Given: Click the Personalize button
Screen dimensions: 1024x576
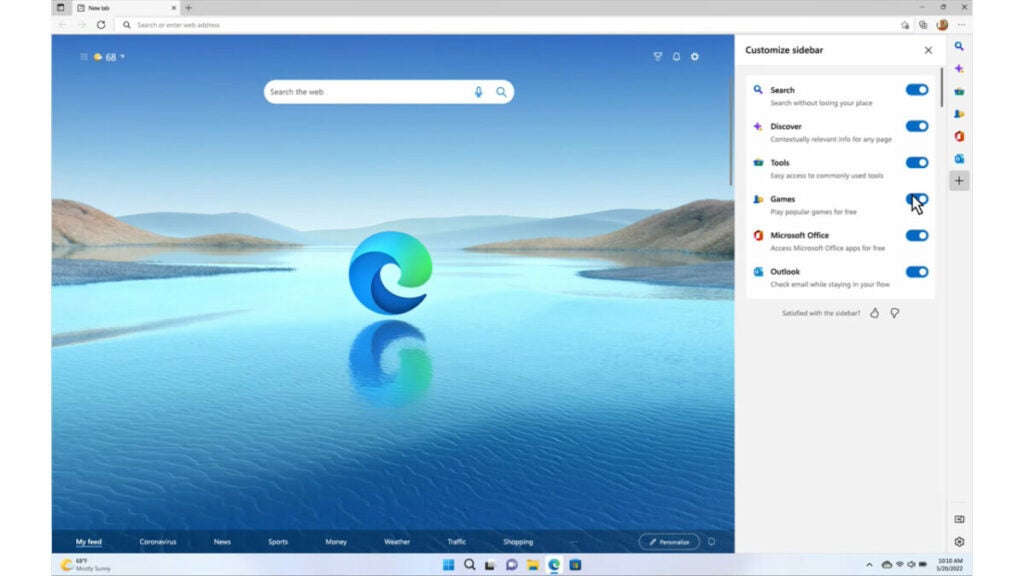Looking at the screenshot, I should coord(669,542).
